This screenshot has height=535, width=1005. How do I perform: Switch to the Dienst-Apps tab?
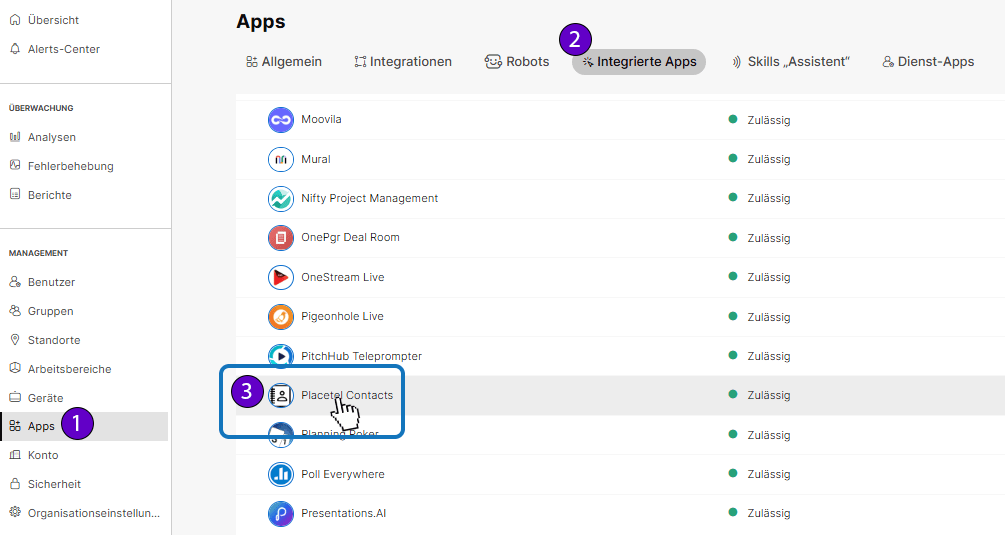click(928, 62)
